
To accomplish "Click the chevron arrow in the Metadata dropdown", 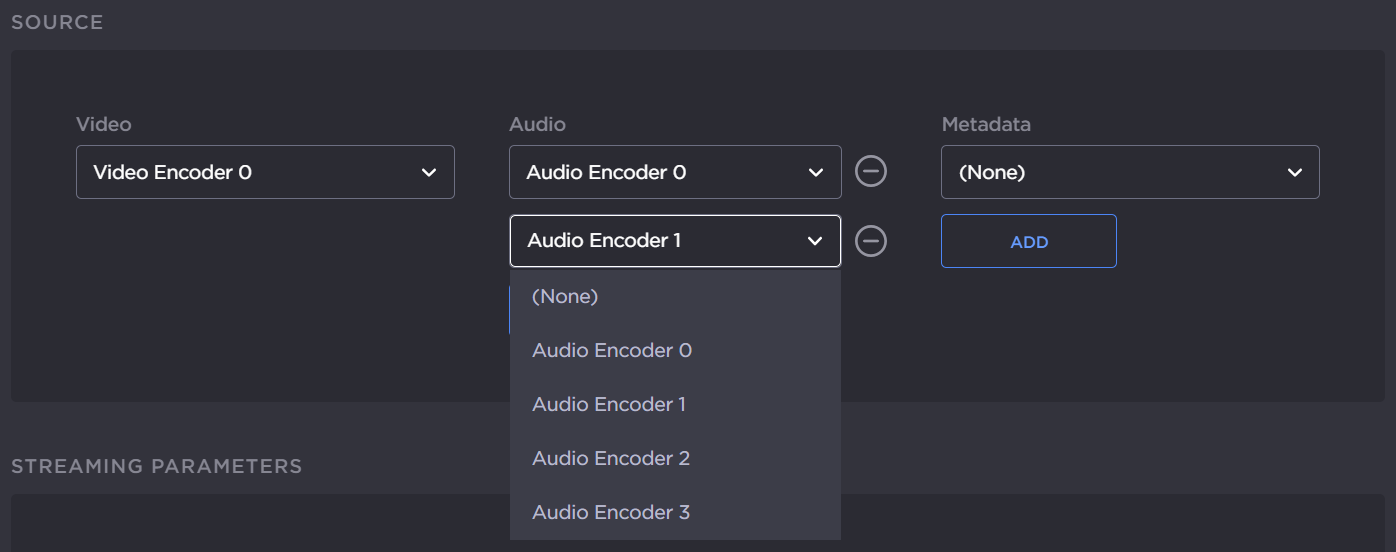I will pos(1295,173).
